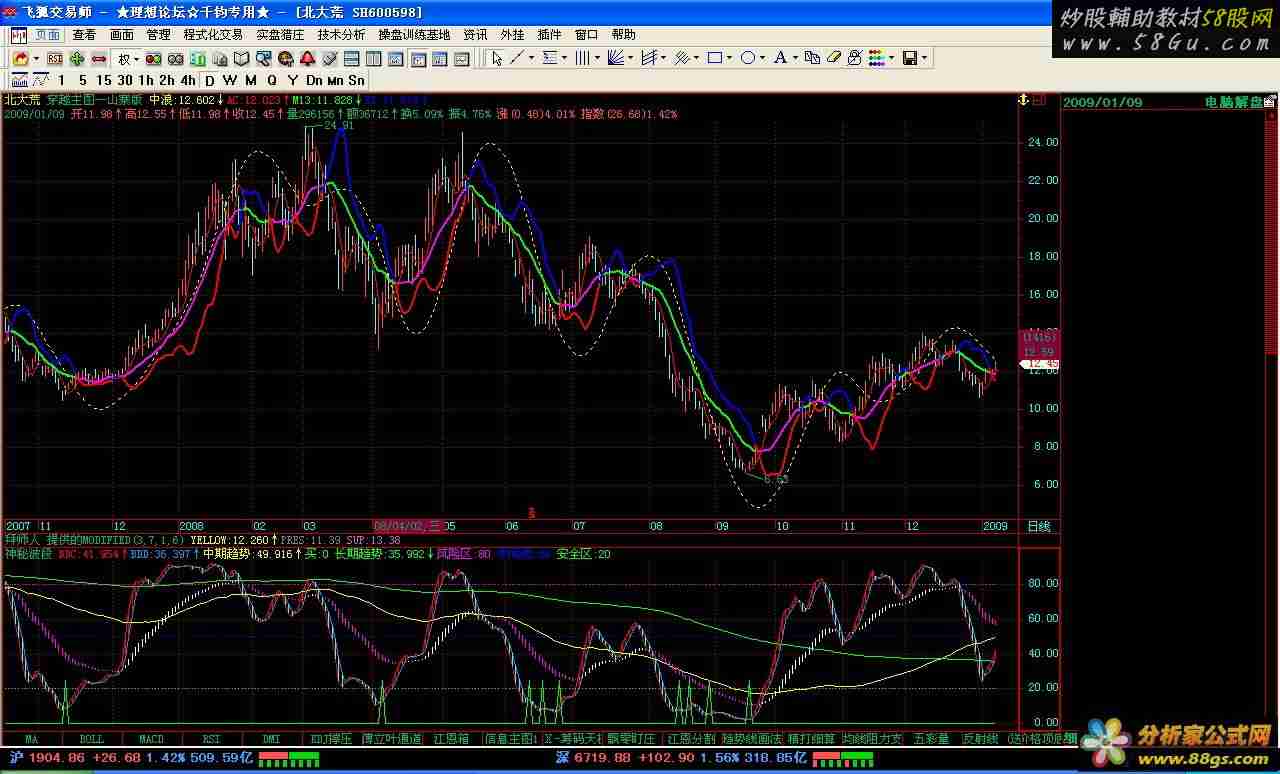Open the 程式化交易 menu

[x=213, y=34]
